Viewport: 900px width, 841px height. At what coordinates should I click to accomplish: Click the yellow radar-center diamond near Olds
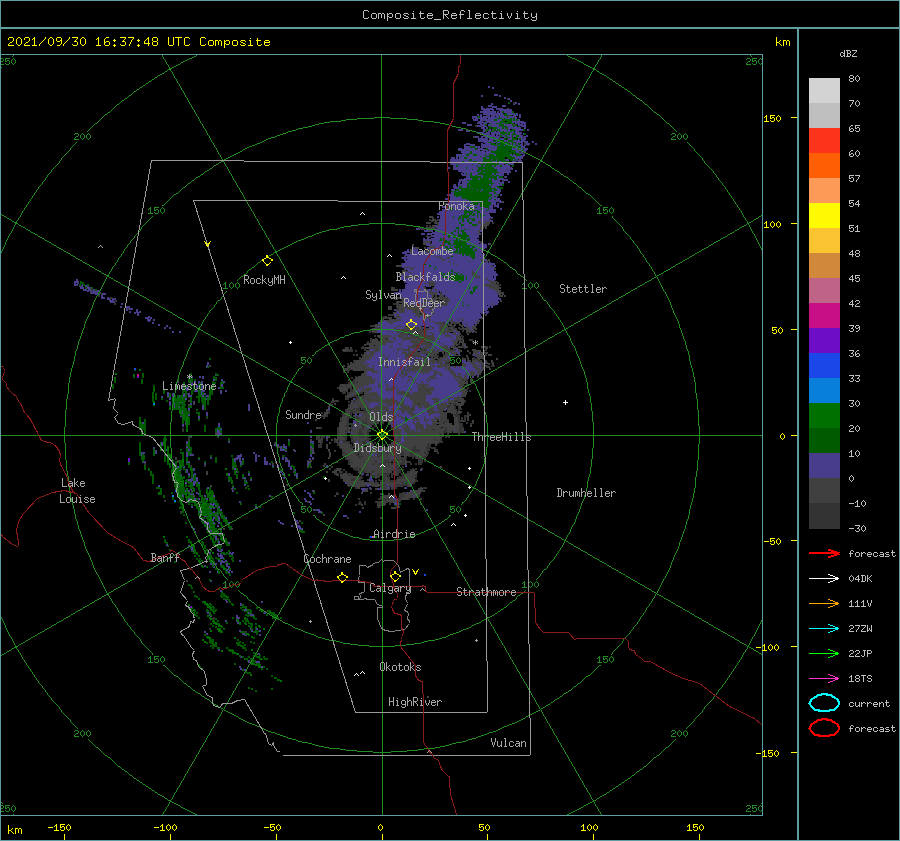coord(382,435)
